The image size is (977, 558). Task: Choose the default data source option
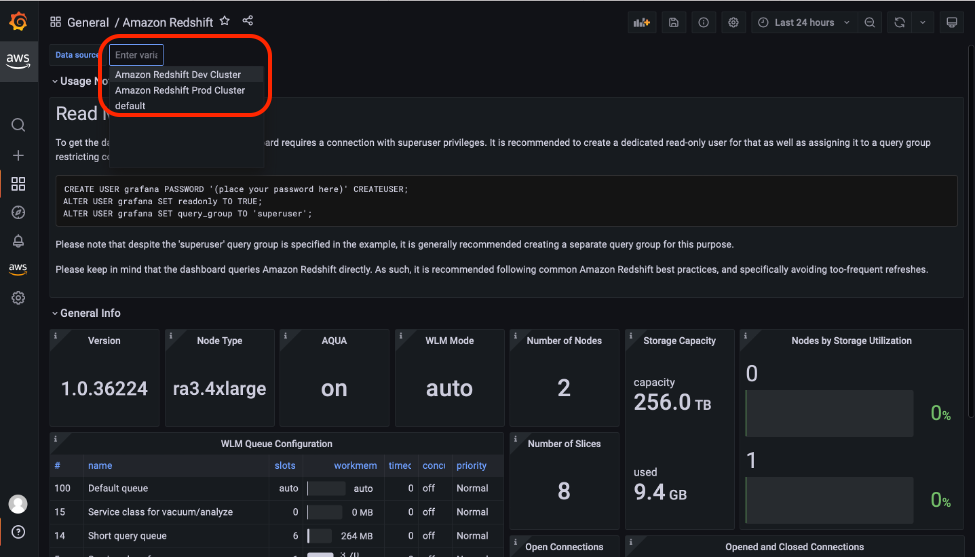pos(130,106)
